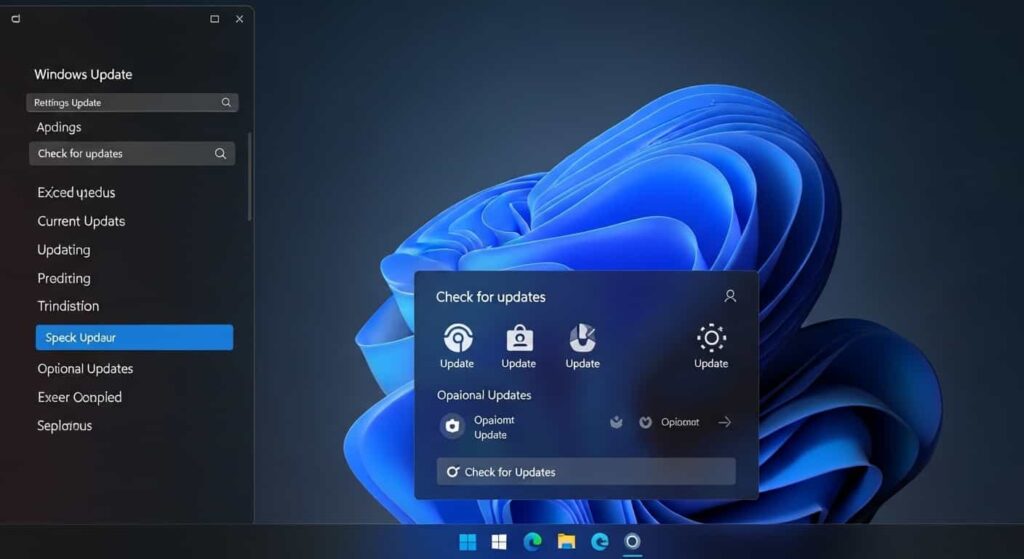Go to Updating in the sidebar
The image size is (1024, 559).
point(64,250)
